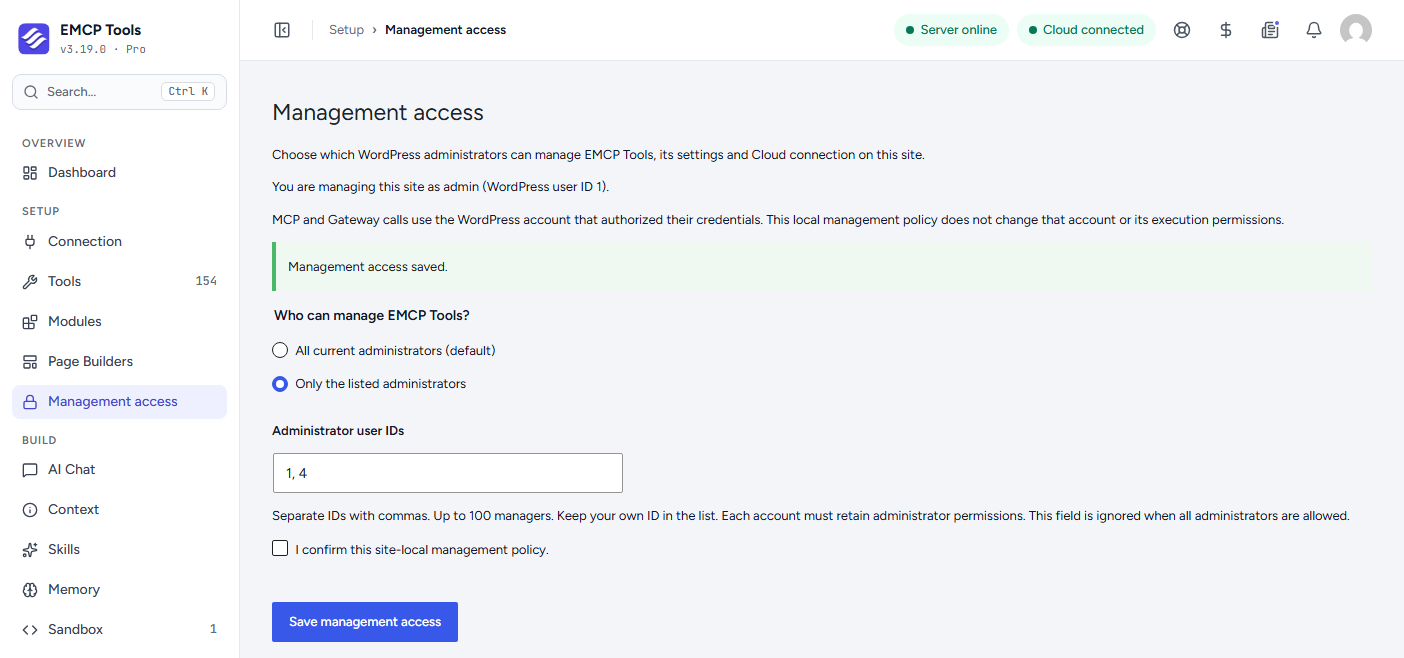Click the Memory brain icon

[30, 590]
